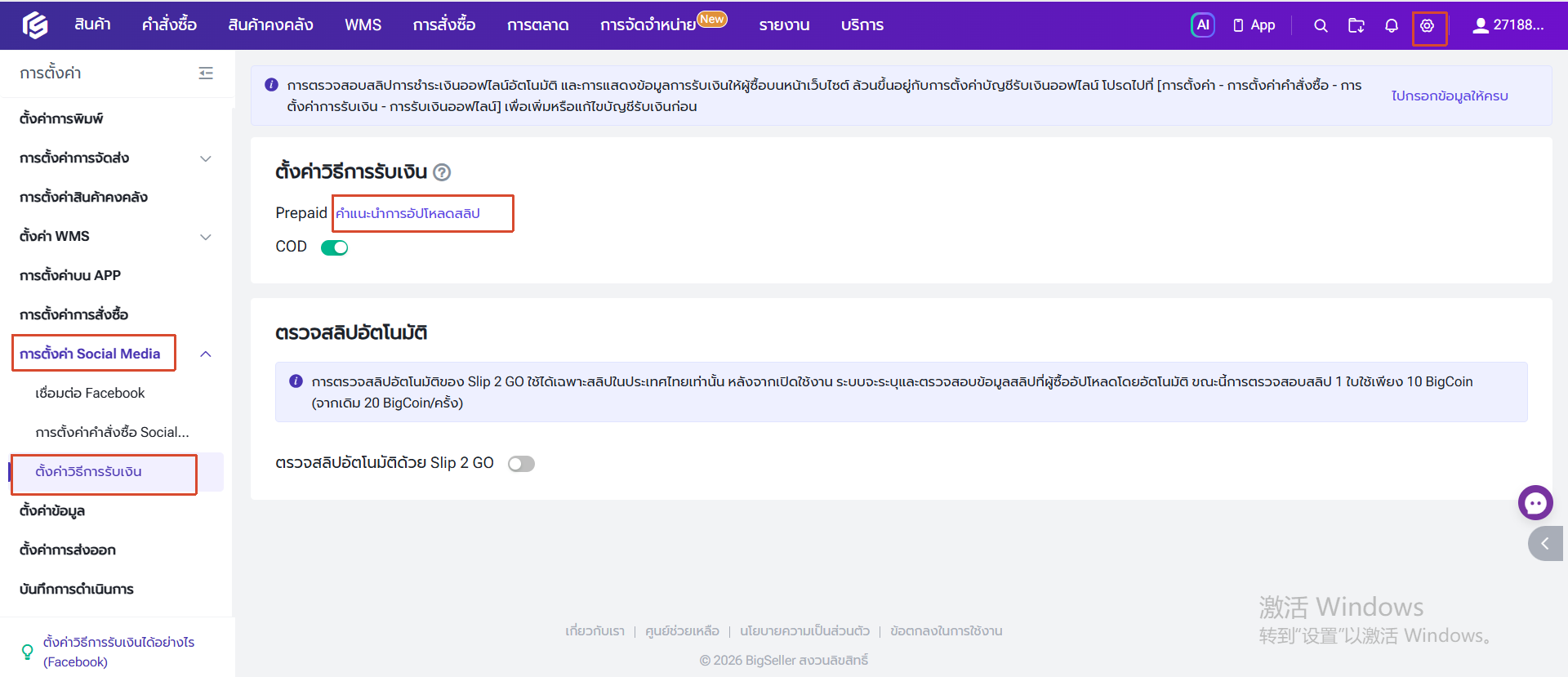Screen dimensions: 1568x677
Task: Click the New badge on การจัดจำหน่าย
Action: tap(712, 19)
